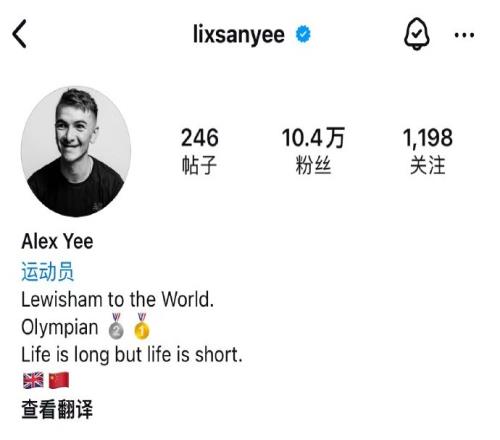Screen dimensions: 500x440
Task: Tap the 关注 following label
Action: (428, 165)
